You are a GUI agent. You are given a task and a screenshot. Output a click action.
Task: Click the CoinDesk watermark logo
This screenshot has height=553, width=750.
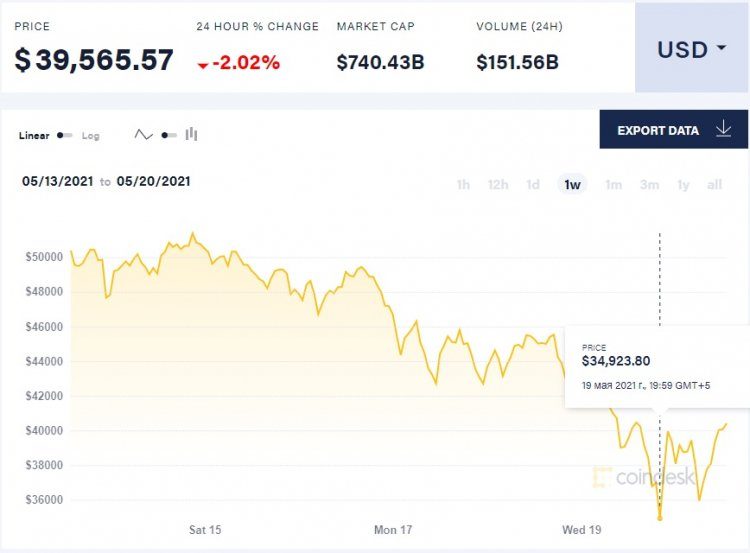coord(645,477)
